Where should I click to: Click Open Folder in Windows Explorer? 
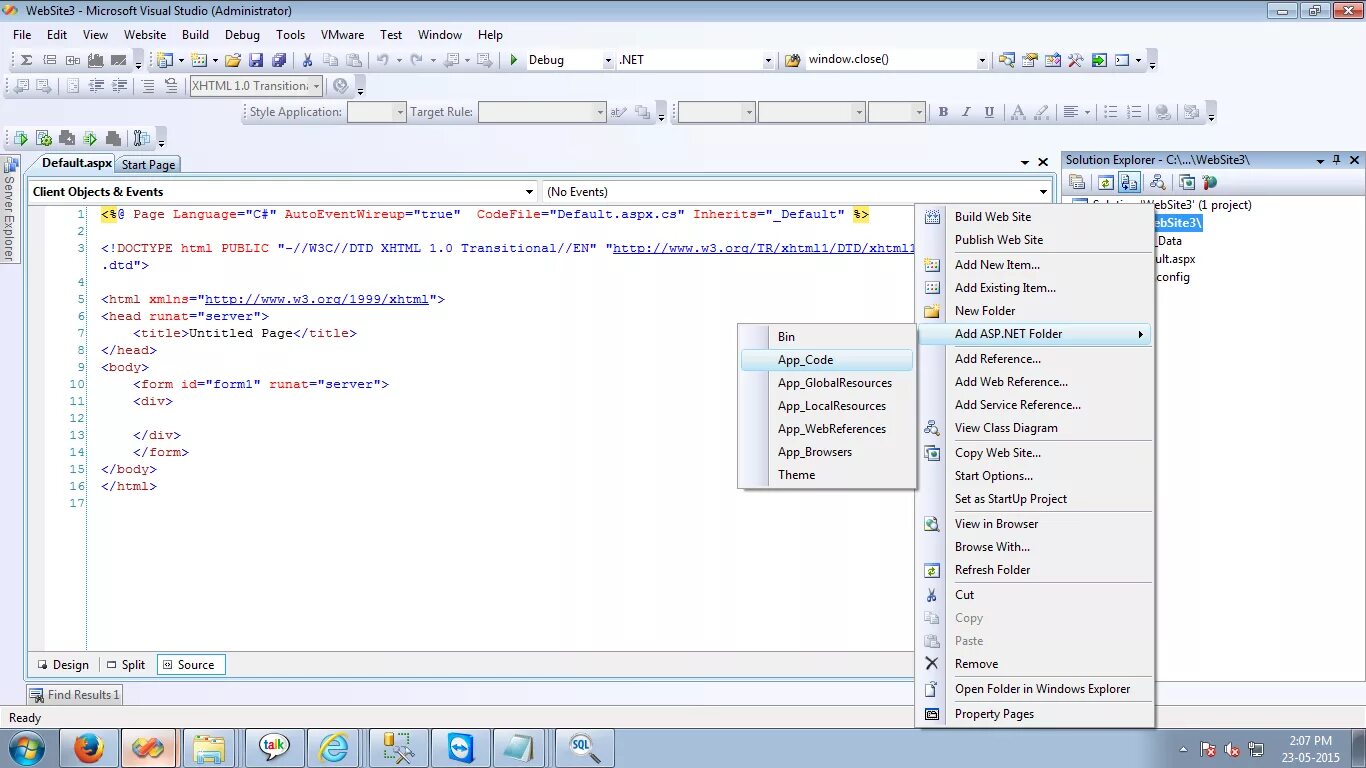(x=1035, y=689)
